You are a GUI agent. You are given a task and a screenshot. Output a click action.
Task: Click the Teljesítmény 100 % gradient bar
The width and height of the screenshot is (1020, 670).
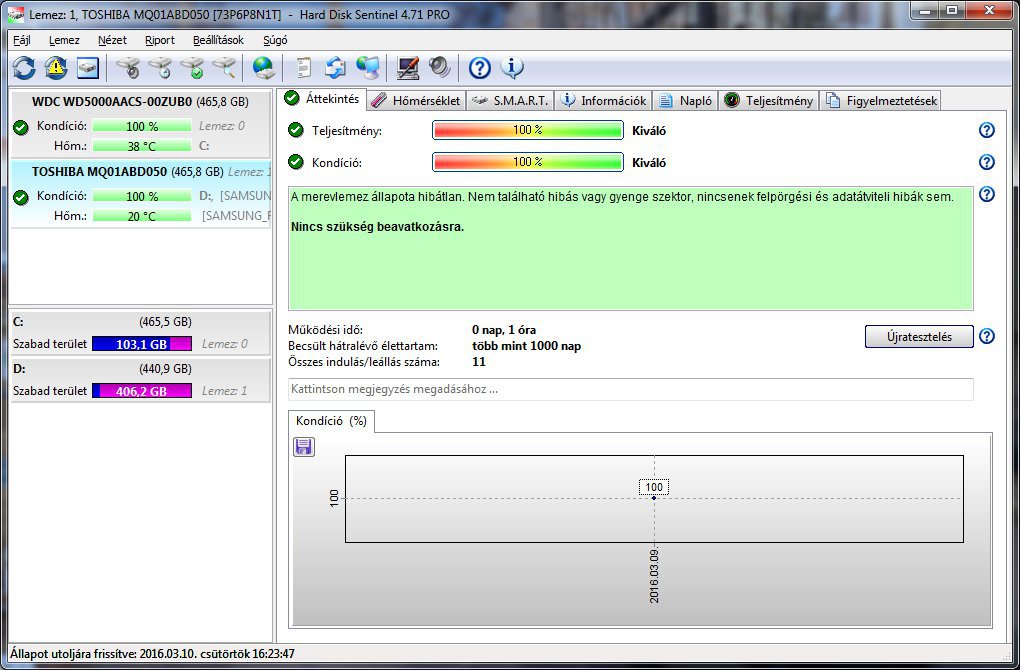coord(528,130)
